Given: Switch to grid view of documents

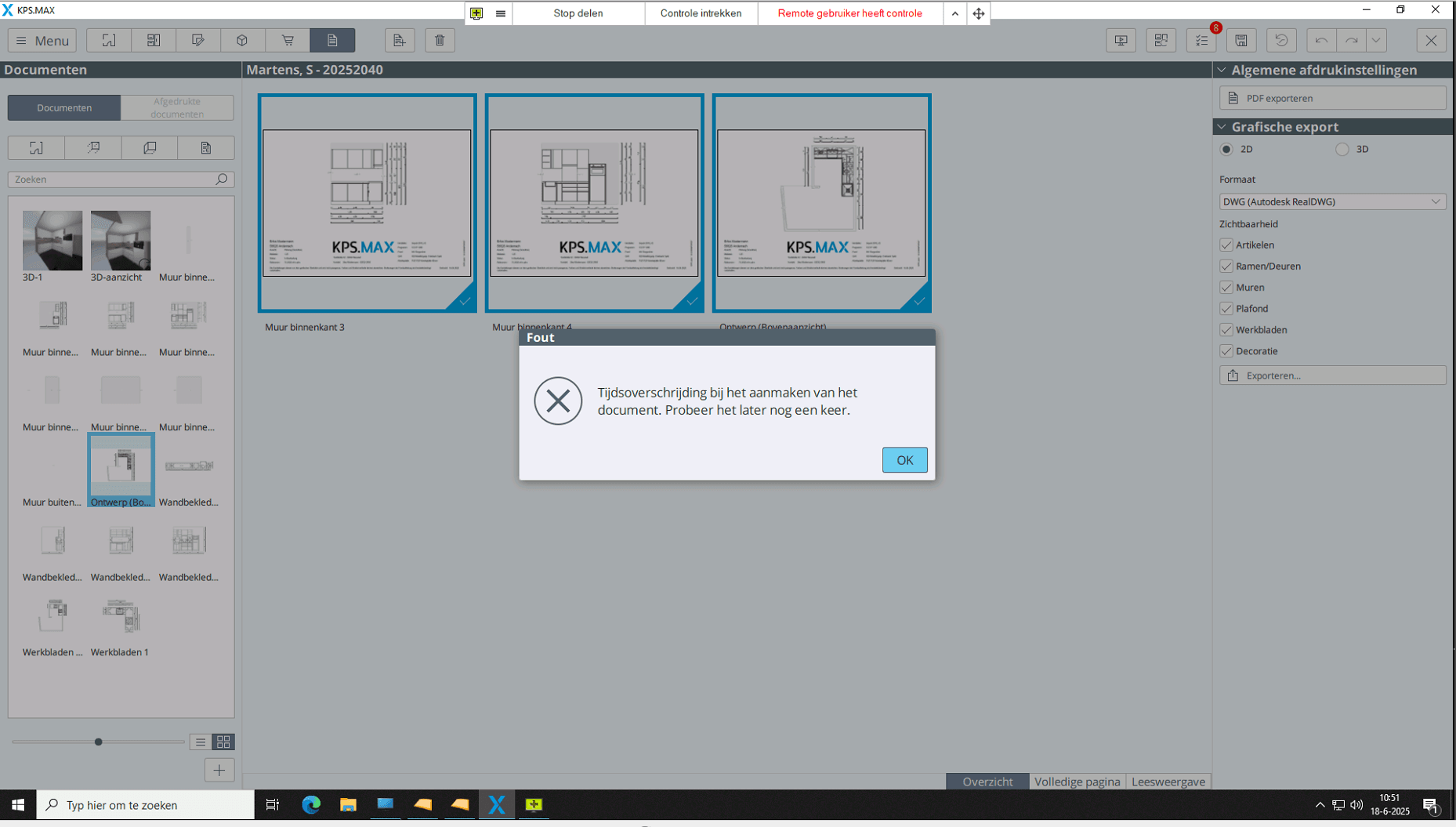Looking at the screenshot, I should tap(223, 742).
